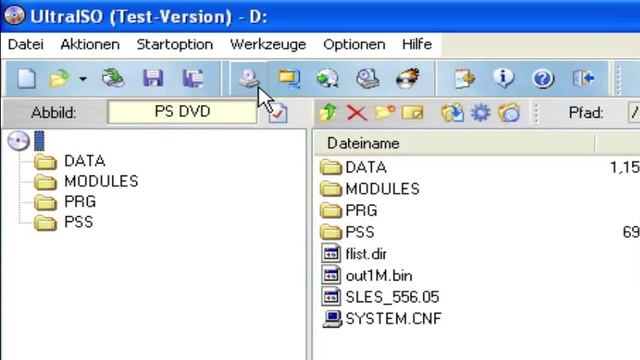Click the Save As multi-floppy icon

193,78
